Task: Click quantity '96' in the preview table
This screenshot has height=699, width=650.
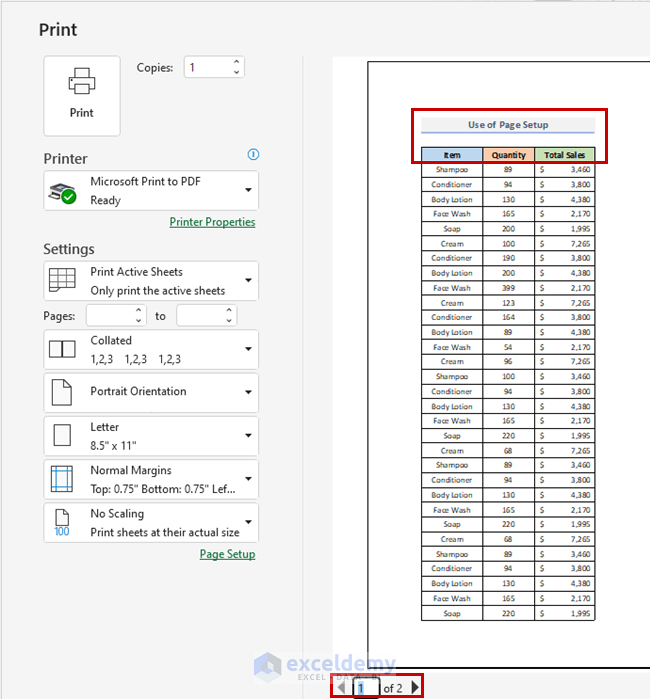Action: pos(508,362)
